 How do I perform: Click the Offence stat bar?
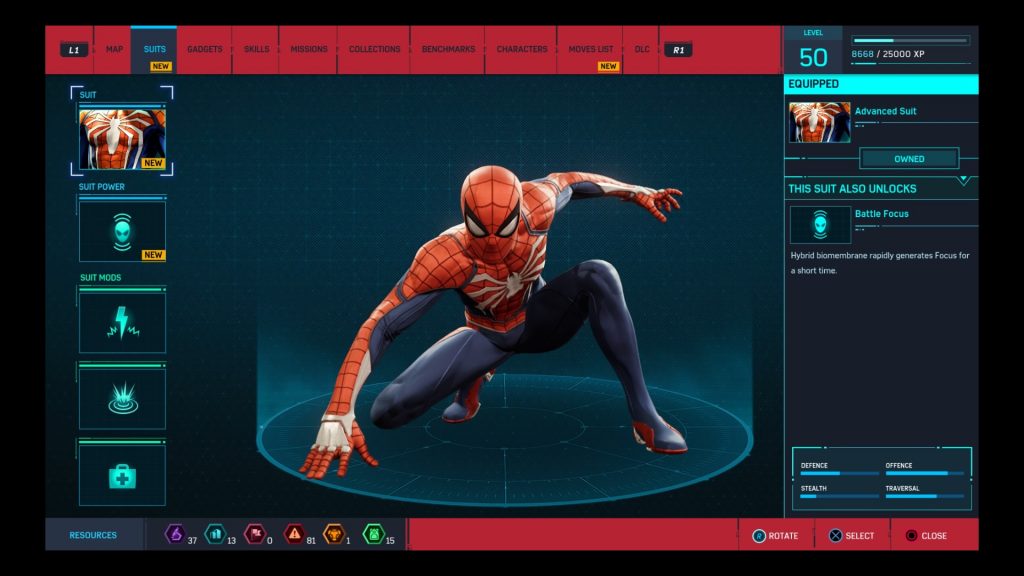coord(924,473)
